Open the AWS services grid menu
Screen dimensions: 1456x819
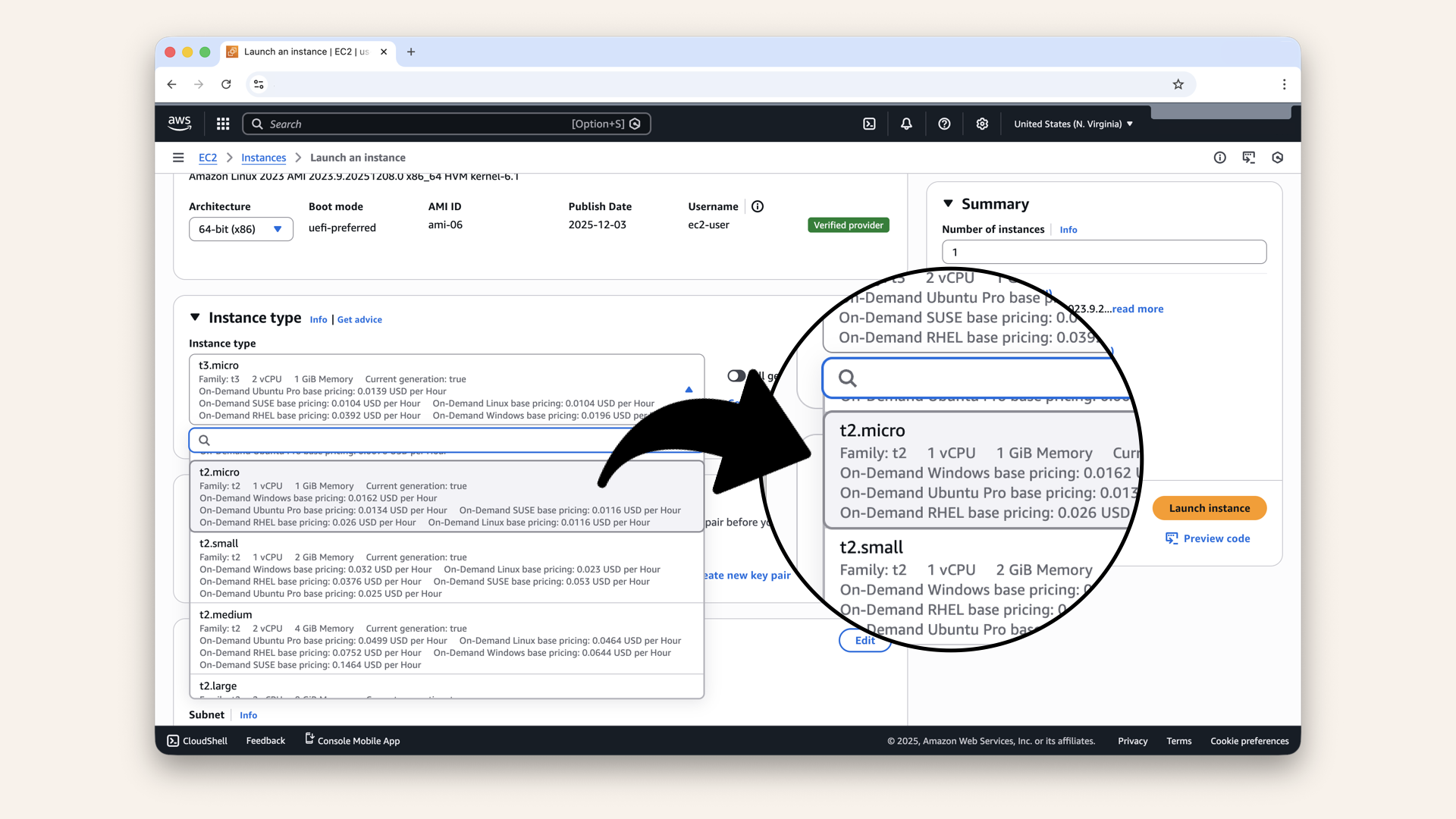point(222,124)
